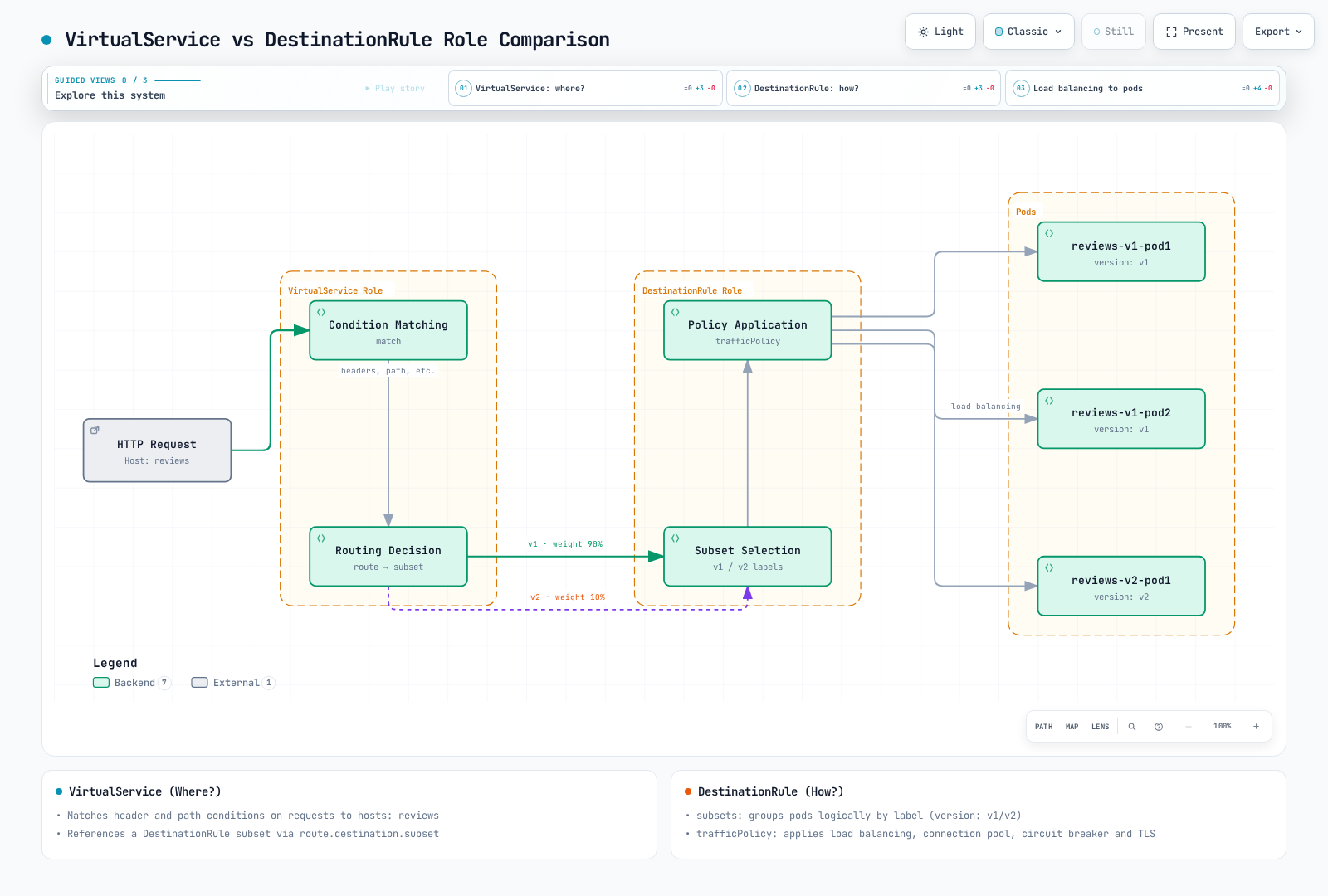The width and height of the screenshot is (1328, 896).
Task: Select guided view 02 DestinationRule: how?
Action: click(863, 88)
